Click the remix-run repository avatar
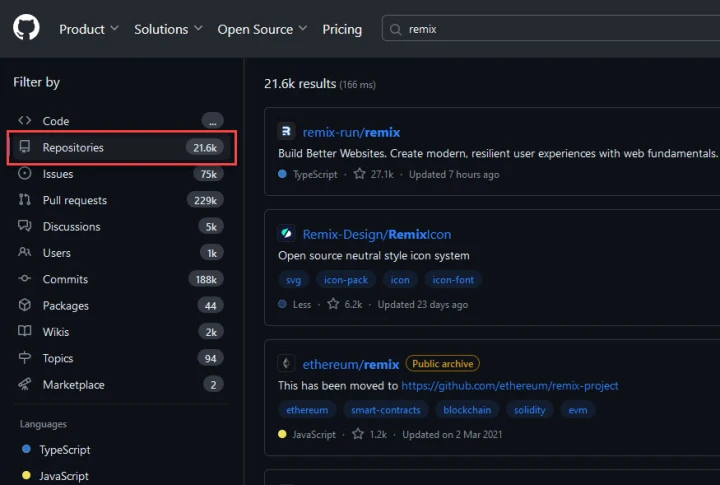This screenshot has width=720, height=485. [x=286, y=132]
